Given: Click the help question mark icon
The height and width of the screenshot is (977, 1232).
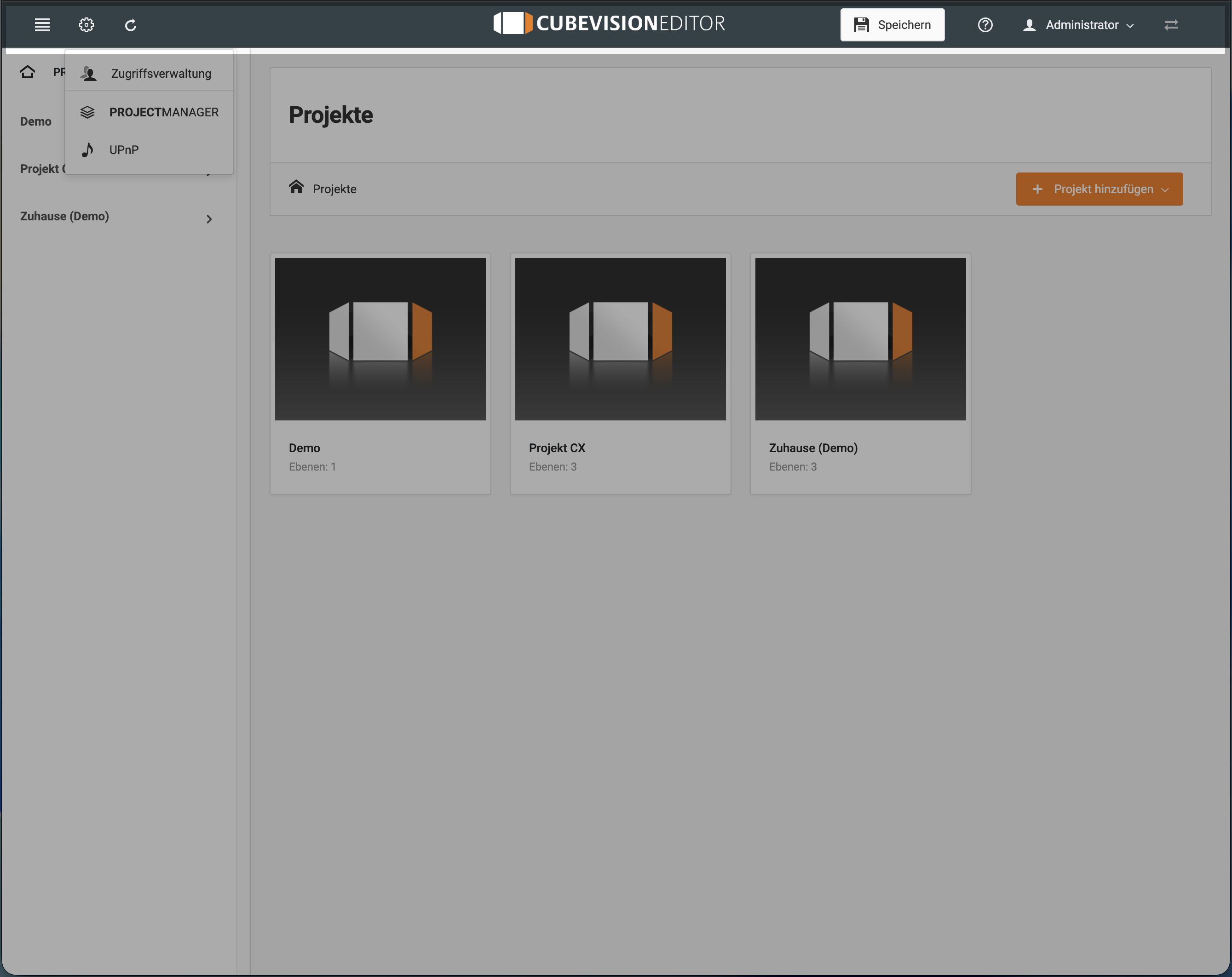Looking at the screenshot, I should tap(985, 24).
